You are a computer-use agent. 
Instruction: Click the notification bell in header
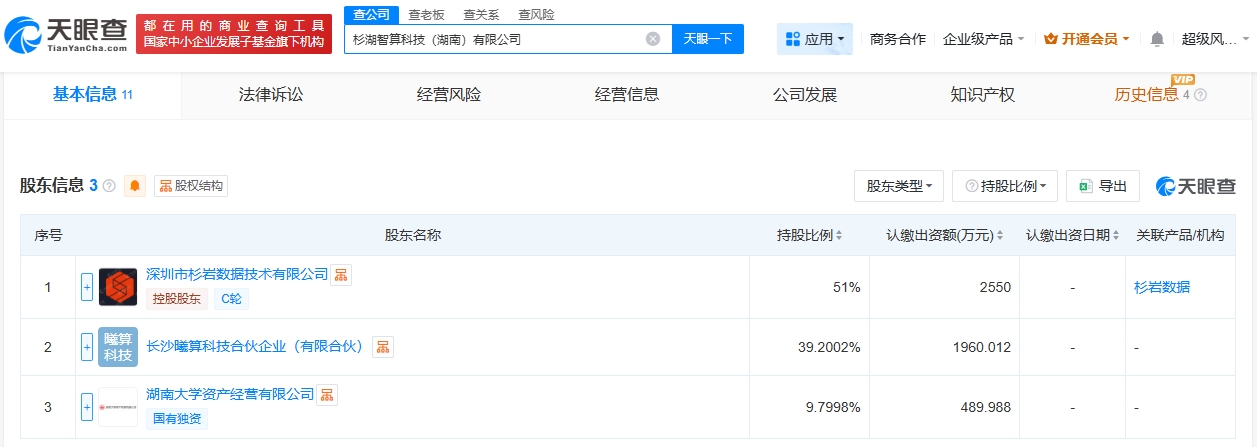point(1157,39)
